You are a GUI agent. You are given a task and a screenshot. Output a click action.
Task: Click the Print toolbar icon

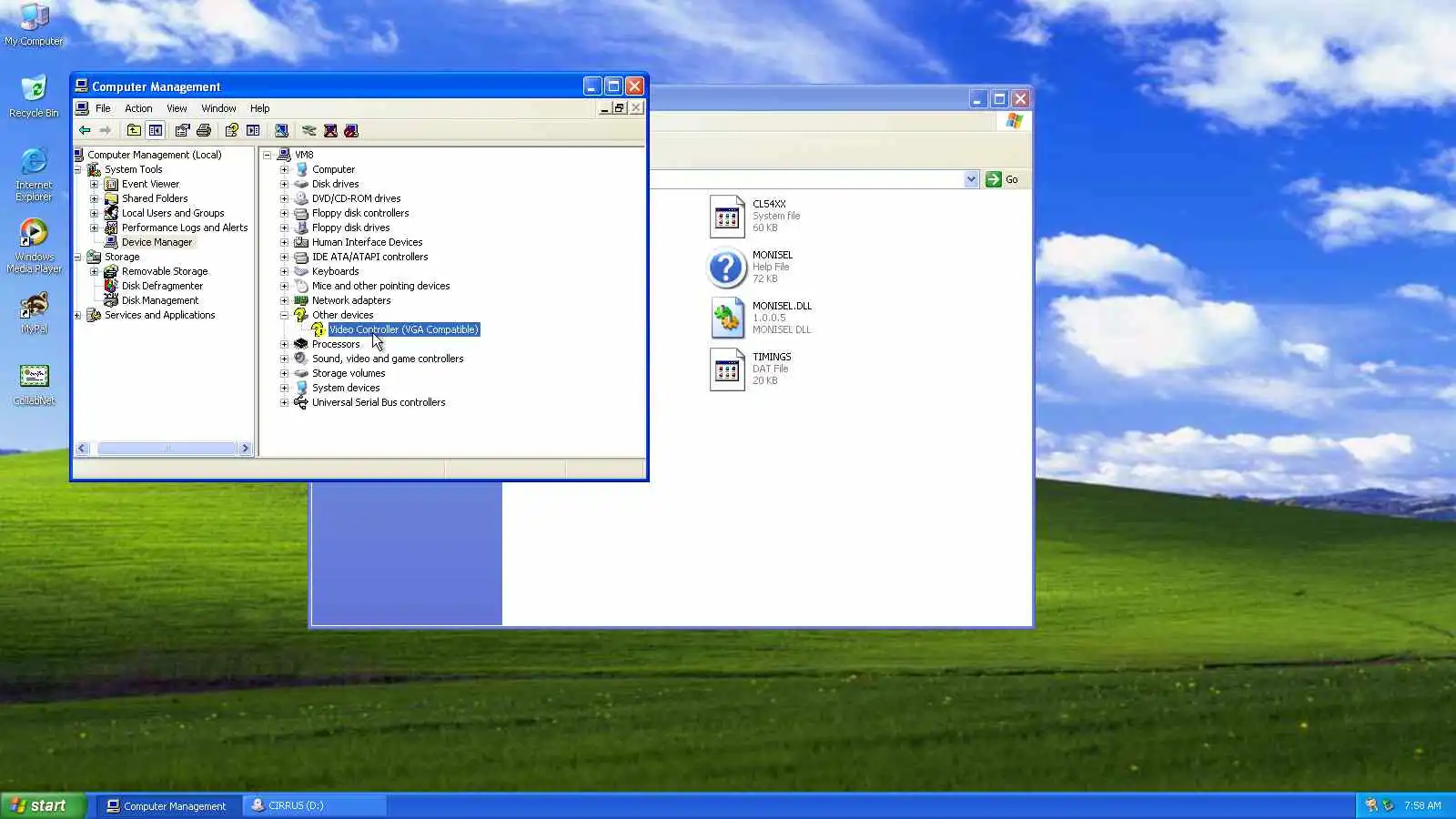[204, 131]
